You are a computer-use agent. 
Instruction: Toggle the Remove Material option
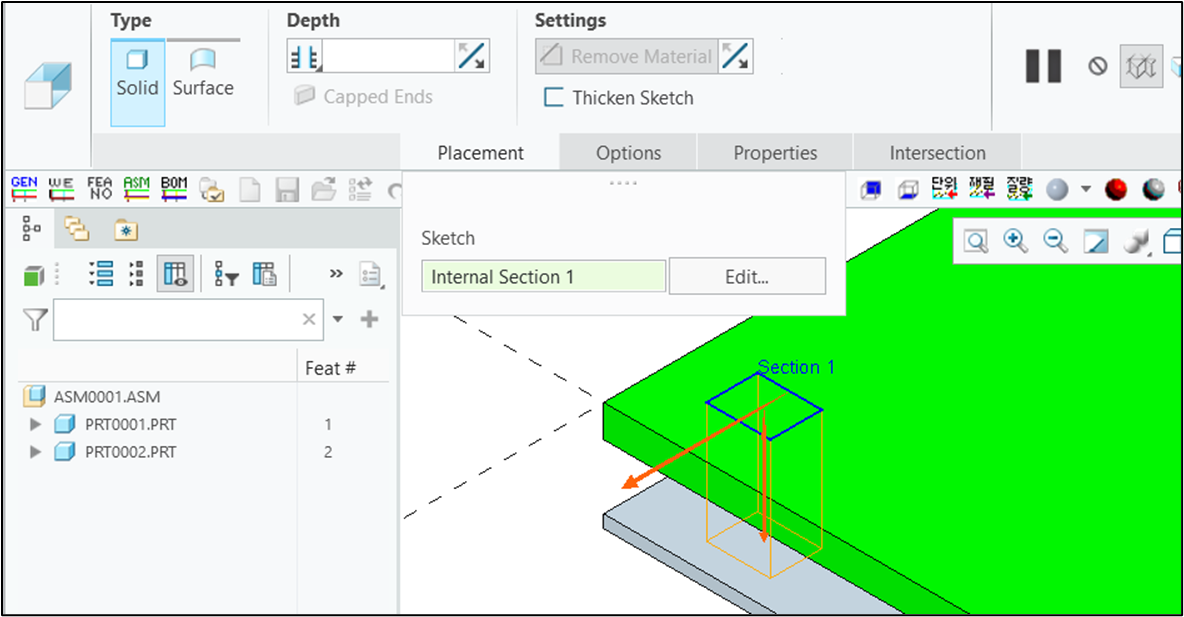pyautogui.click(x=627, y=57)
